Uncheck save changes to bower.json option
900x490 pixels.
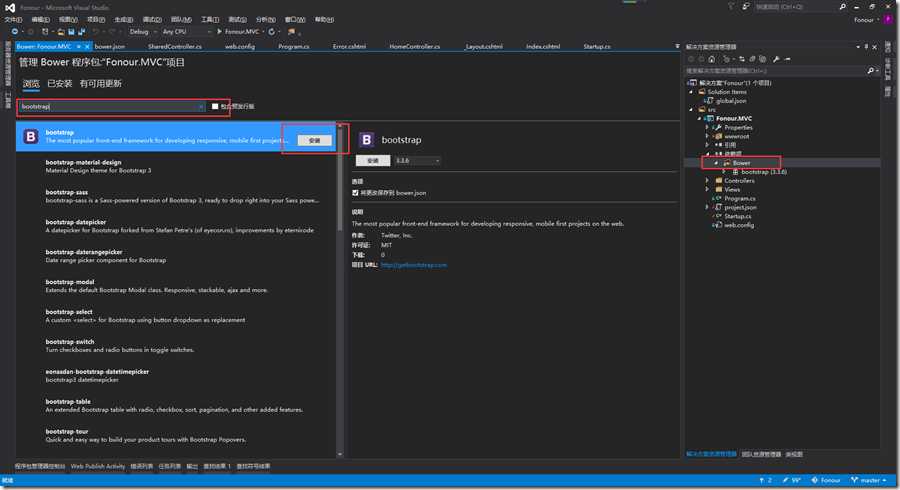coord(356,192)
